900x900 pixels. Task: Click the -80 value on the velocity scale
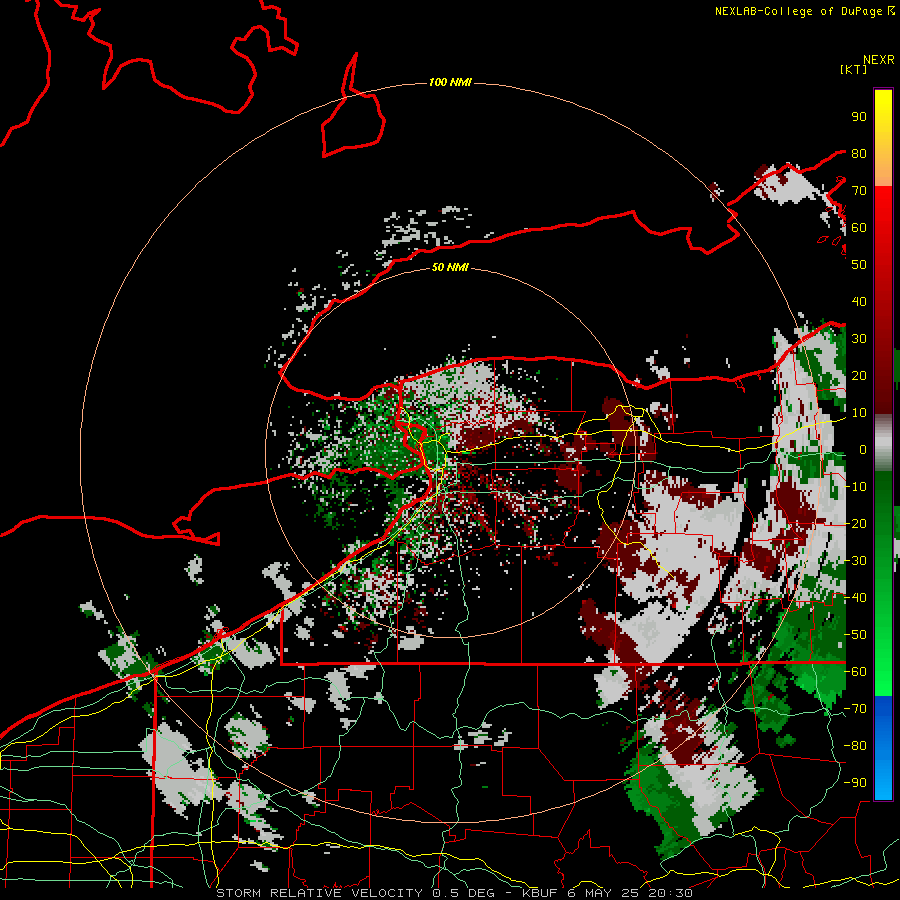click(x=855, y=746)
